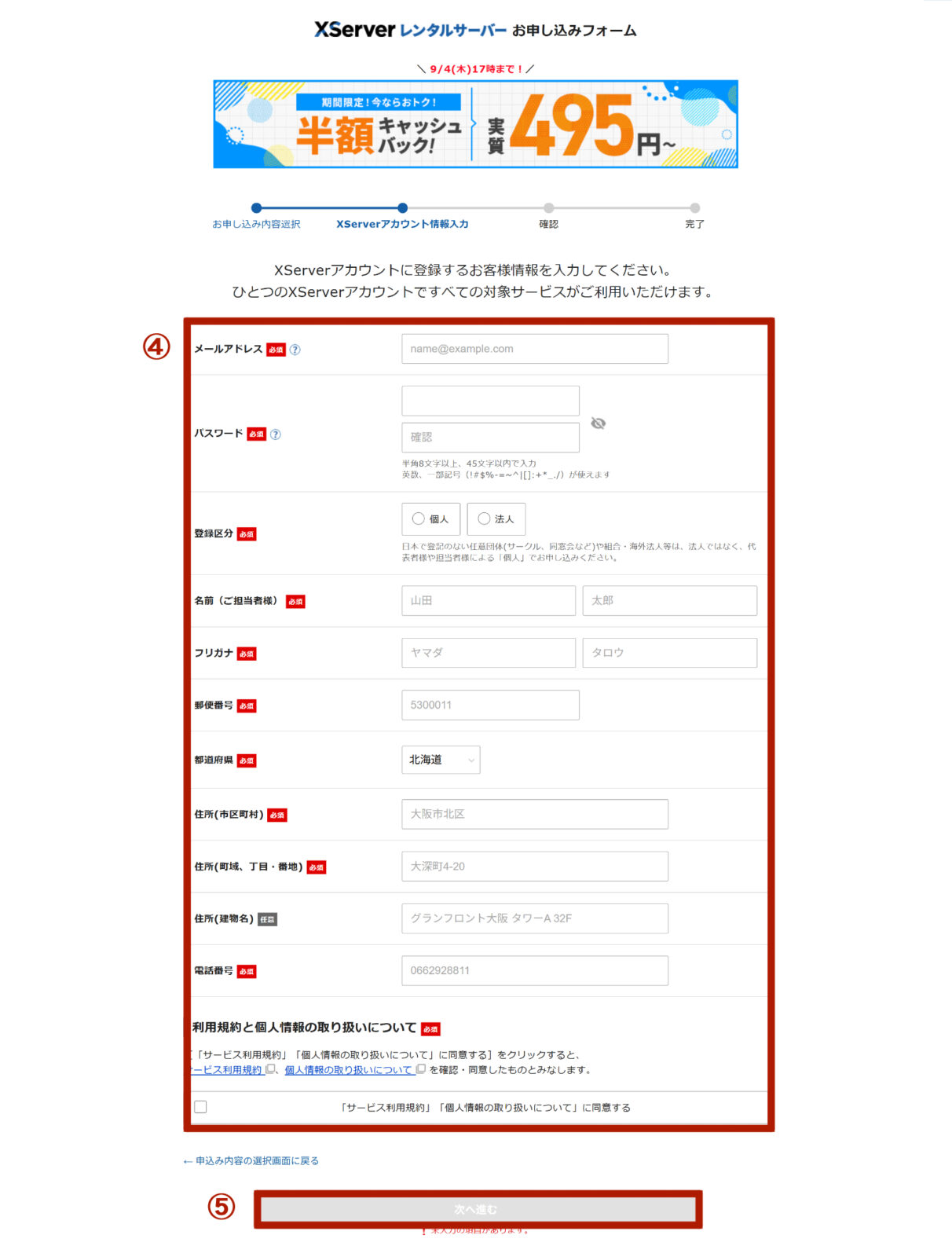The width and height of the screenshot is (952, 1257).
Task: Click the 半額キャッシュバック campaign banner
Action: coord(475,124)
